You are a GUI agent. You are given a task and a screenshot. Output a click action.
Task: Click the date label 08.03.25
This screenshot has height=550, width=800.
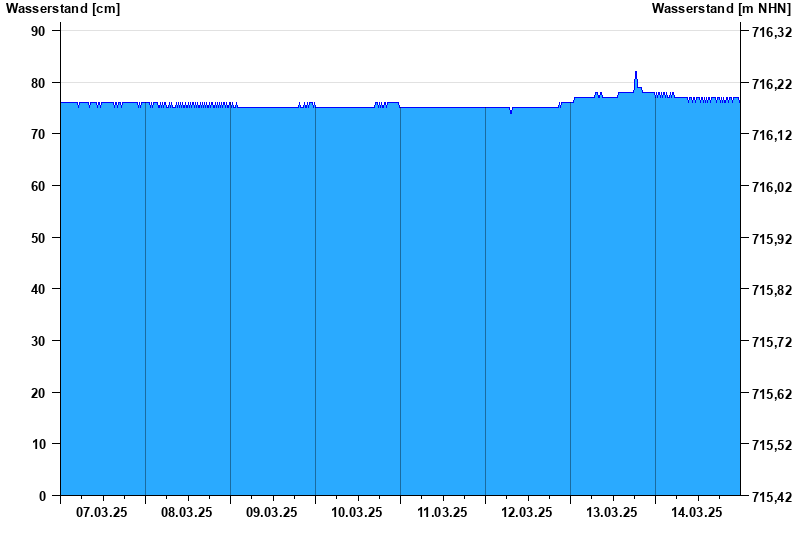click(187, 512)
